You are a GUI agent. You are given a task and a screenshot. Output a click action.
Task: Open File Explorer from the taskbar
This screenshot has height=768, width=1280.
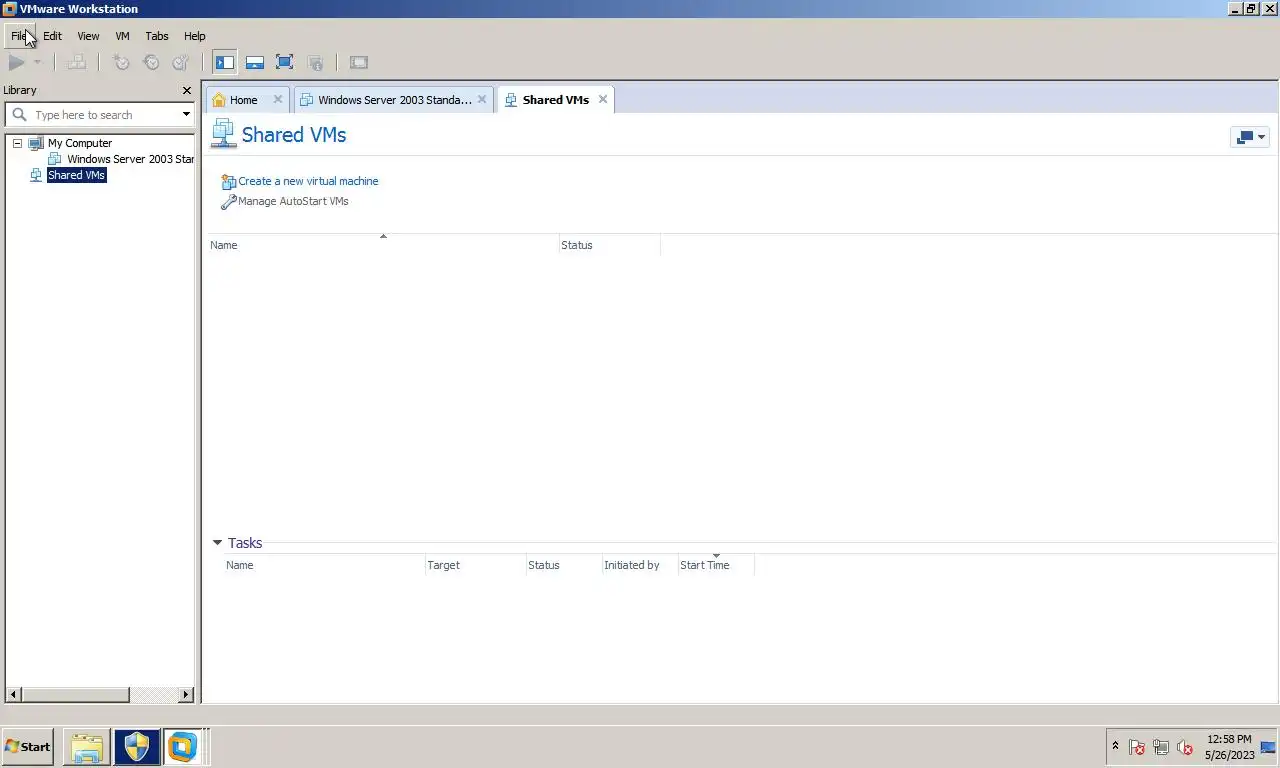[87, 746]
